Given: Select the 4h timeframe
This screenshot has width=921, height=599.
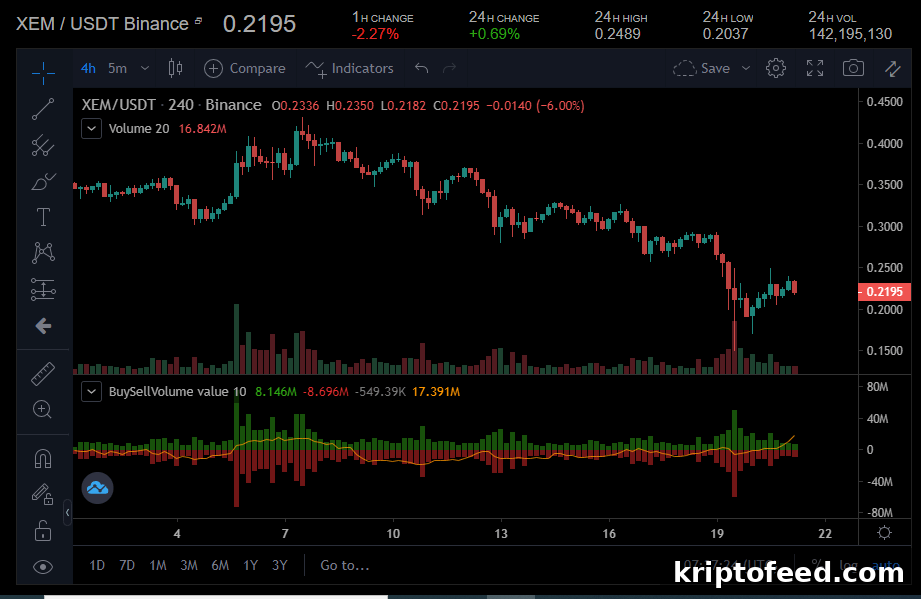Looking at the screenshot, I should pos(88,69).
